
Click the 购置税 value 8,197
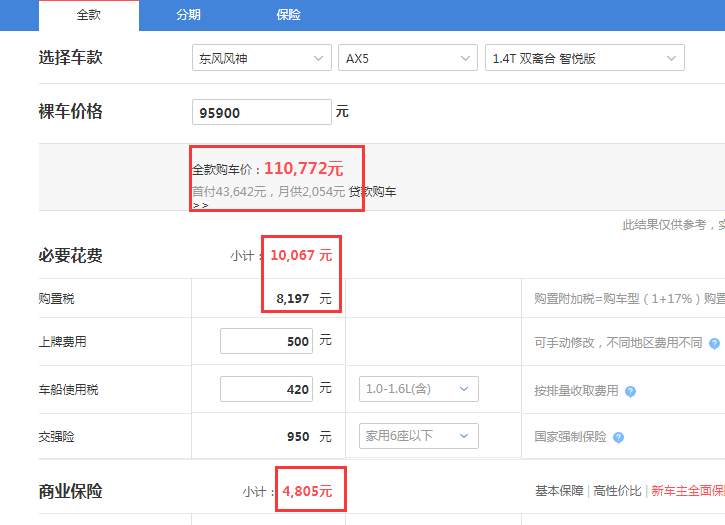(x=293, y=299)
